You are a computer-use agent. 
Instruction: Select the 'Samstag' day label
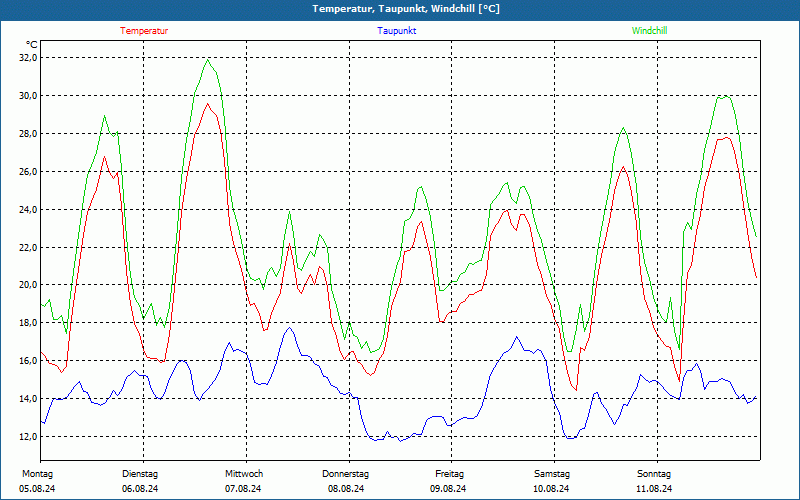[551, 474]
